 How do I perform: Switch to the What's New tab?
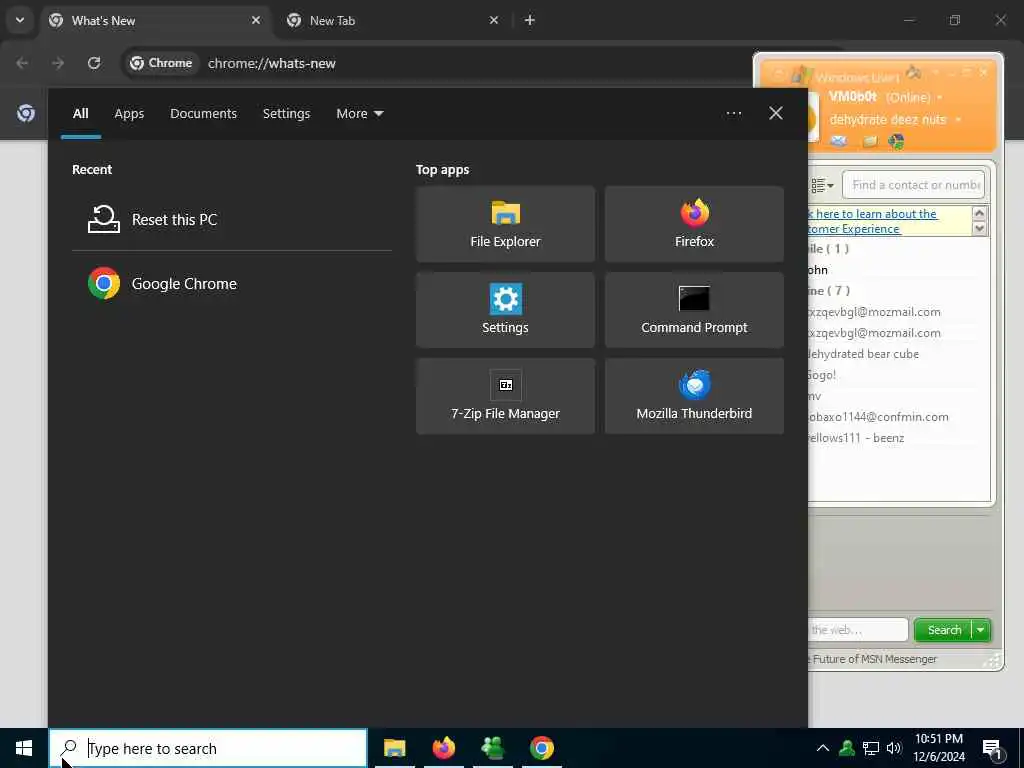tap(155, 20)
